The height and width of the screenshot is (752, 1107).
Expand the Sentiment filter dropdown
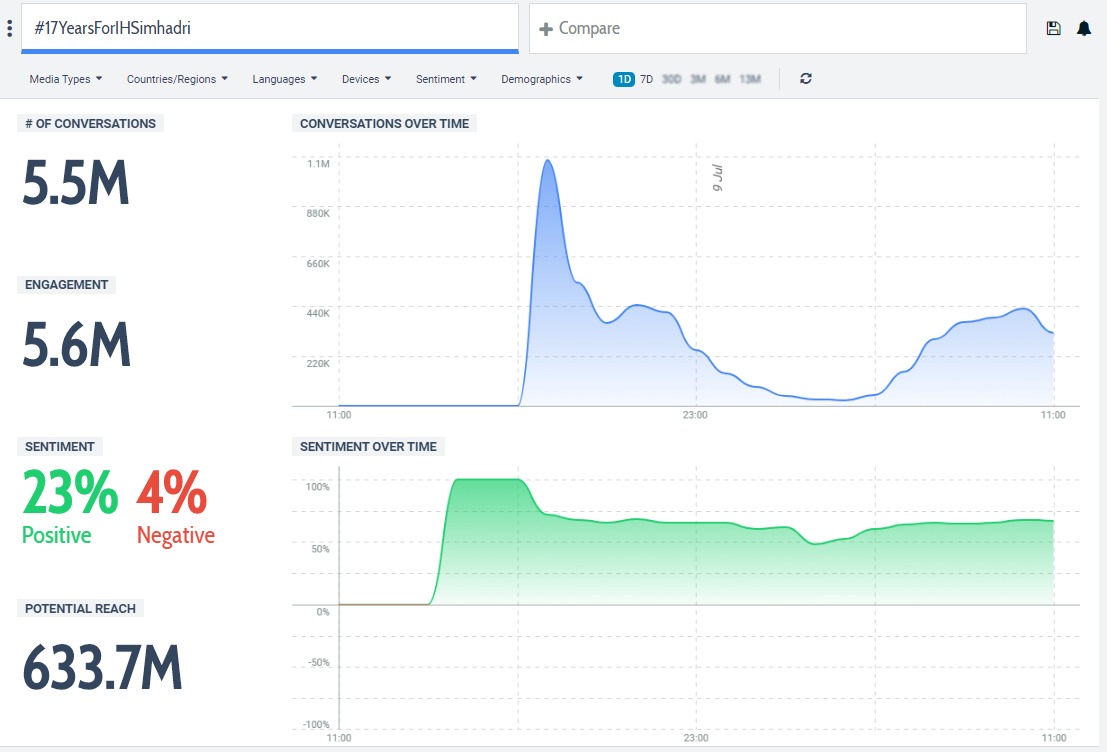click(446, 79)
